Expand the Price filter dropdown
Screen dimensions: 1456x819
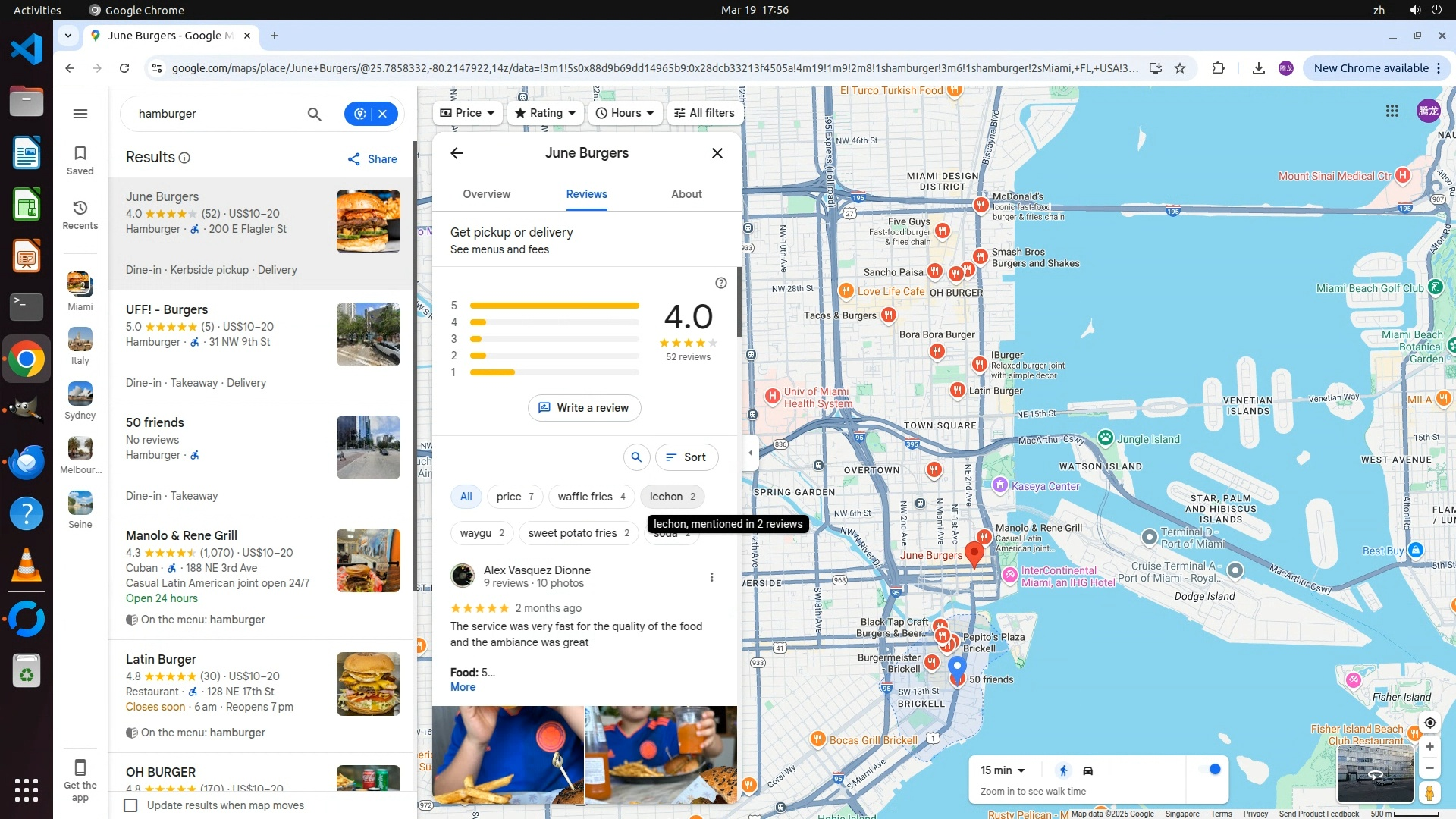tap(467, 113)
